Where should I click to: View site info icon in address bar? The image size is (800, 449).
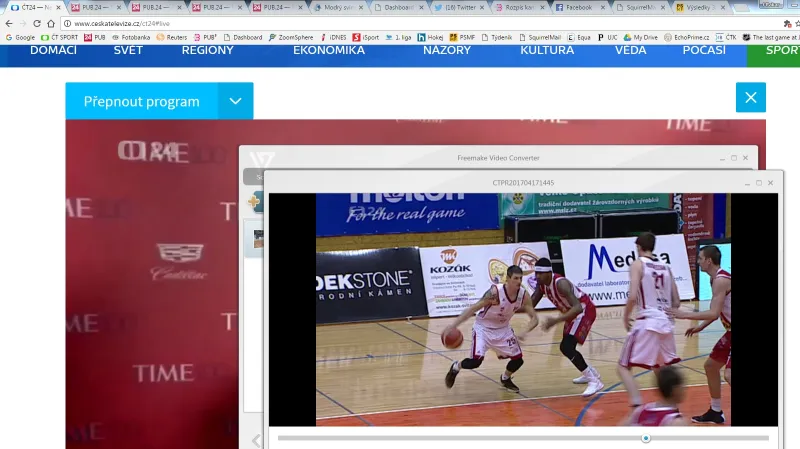point(67,23)
